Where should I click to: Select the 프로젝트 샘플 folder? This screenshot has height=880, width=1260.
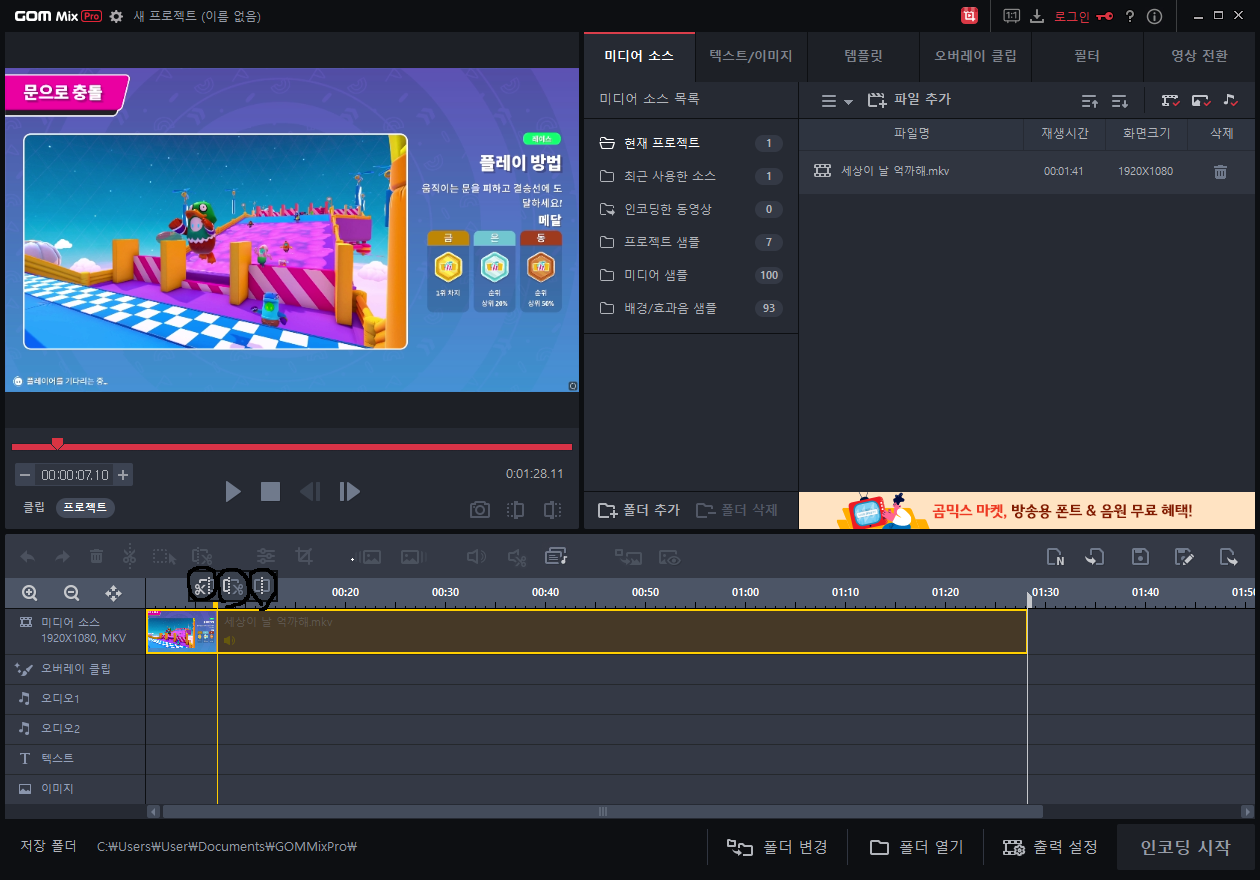point(691,242)
